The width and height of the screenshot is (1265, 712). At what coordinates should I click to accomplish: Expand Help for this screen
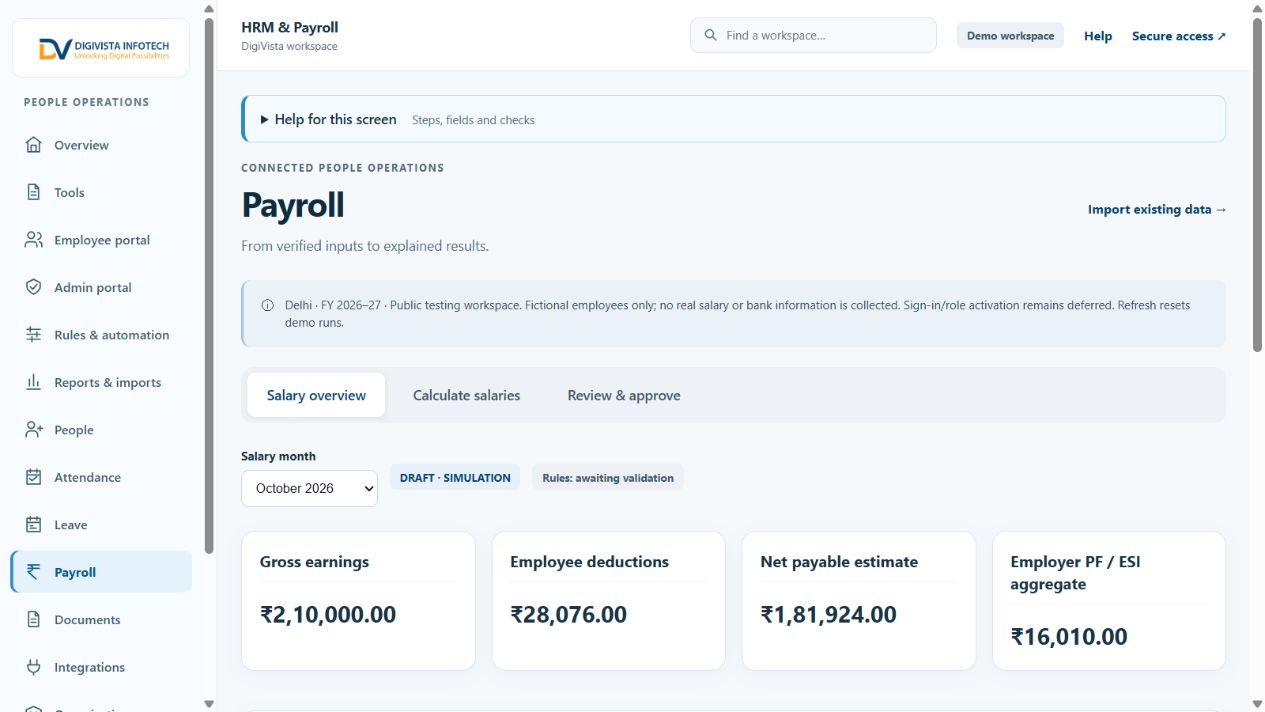click(x=733, y=119)
